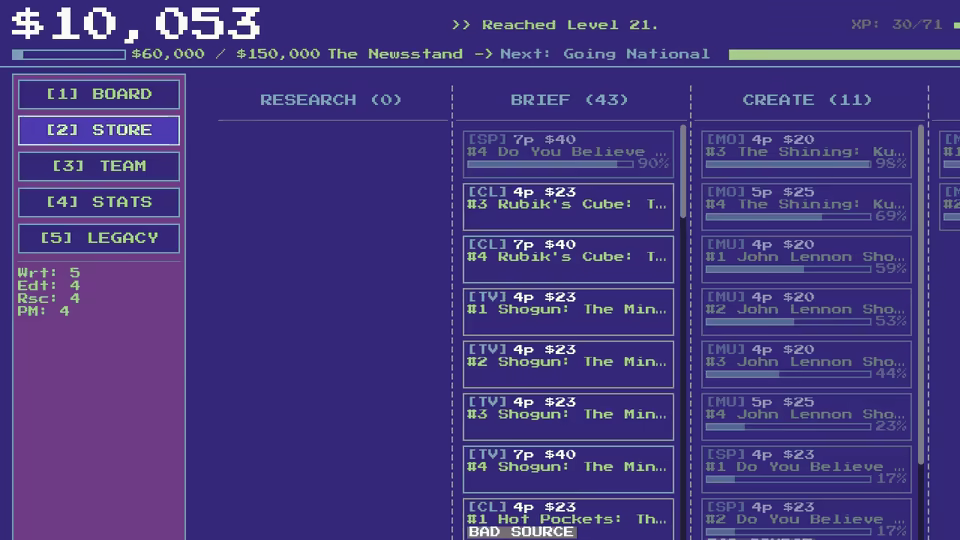Viewport: 960px width, 540px height.
Task: Click the 'Rsc: 4' stat
Action: [x=48, y=298]
